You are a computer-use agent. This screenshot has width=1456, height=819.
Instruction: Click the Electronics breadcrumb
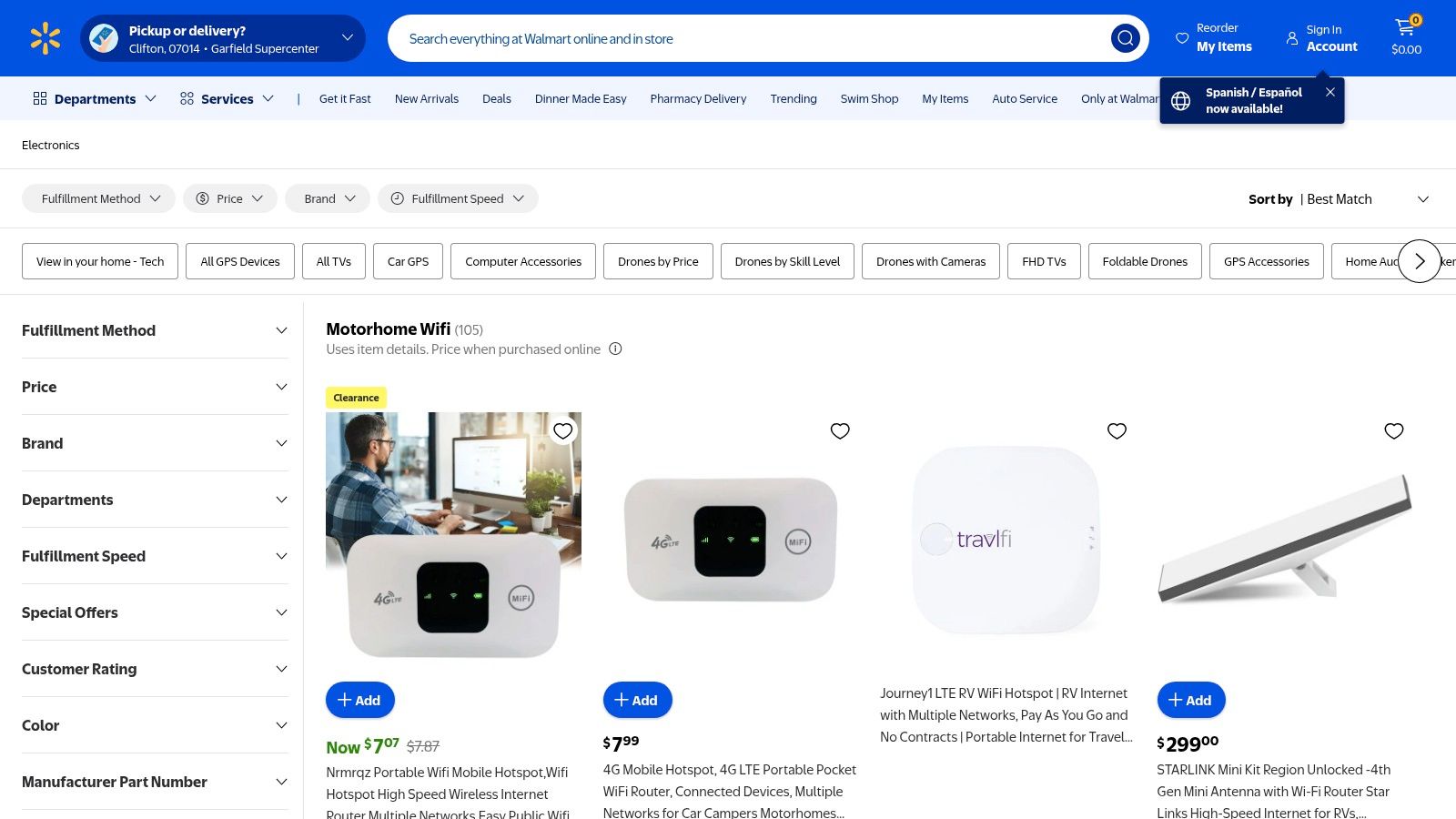[50, 145]
